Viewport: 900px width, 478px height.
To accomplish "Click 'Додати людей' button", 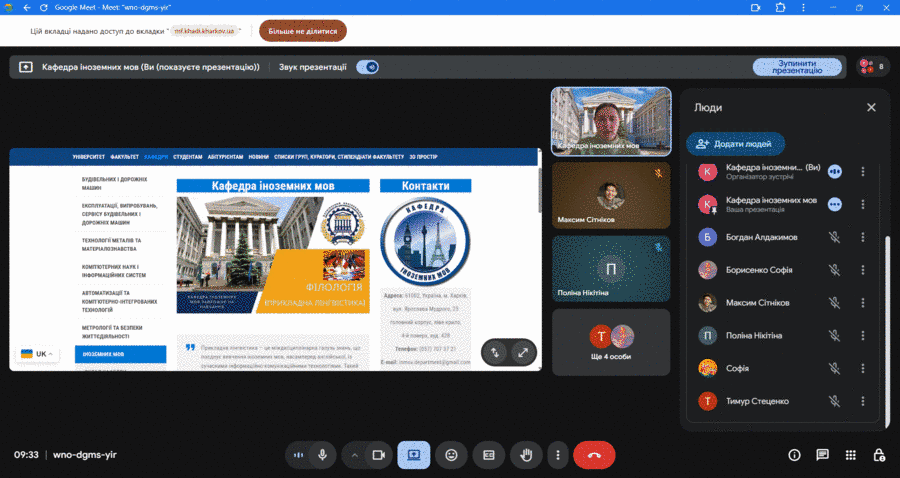I will pos(735,144).
